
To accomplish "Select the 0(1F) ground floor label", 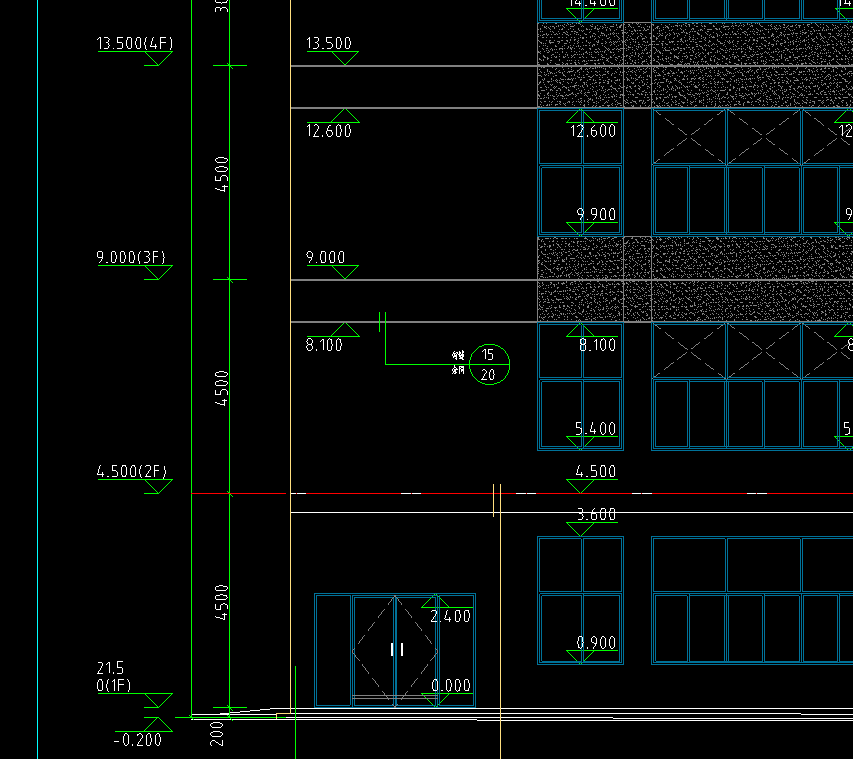I will (114, 685).
